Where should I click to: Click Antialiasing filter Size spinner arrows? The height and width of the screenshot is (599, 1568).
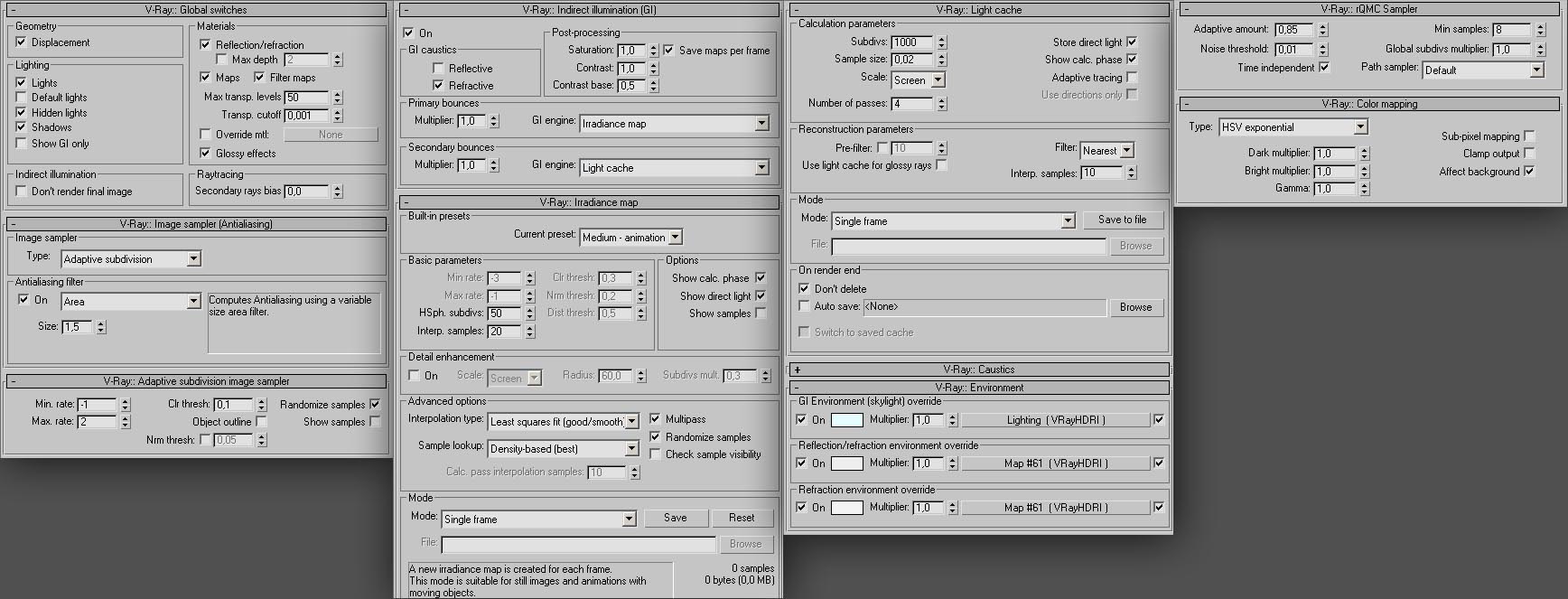tap(101, 327)
